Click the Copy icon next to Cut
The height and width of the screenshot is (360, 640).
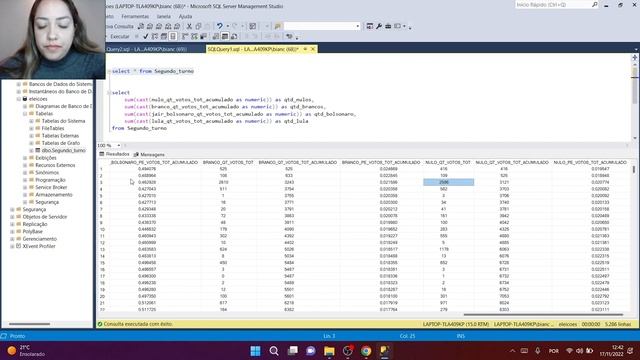click(x=198, y=26)
